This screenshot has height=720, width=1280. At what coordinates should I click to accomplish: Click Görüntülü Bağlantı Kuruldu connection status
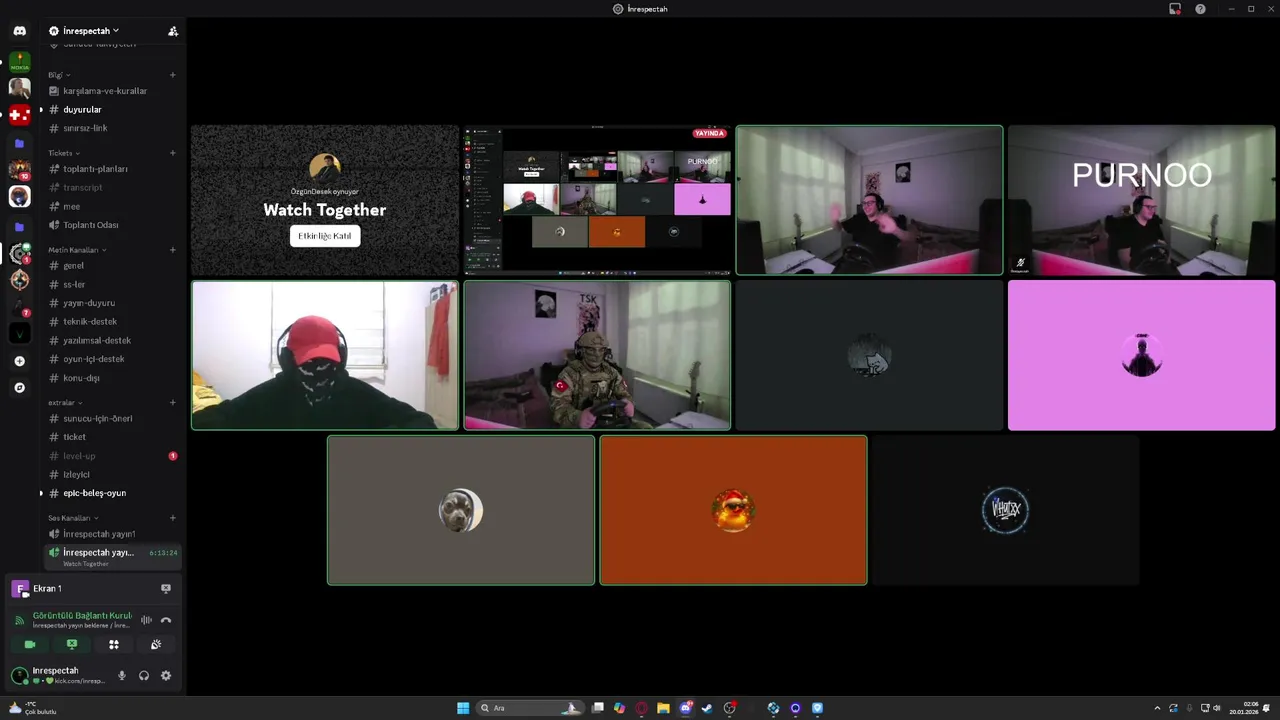82,616
